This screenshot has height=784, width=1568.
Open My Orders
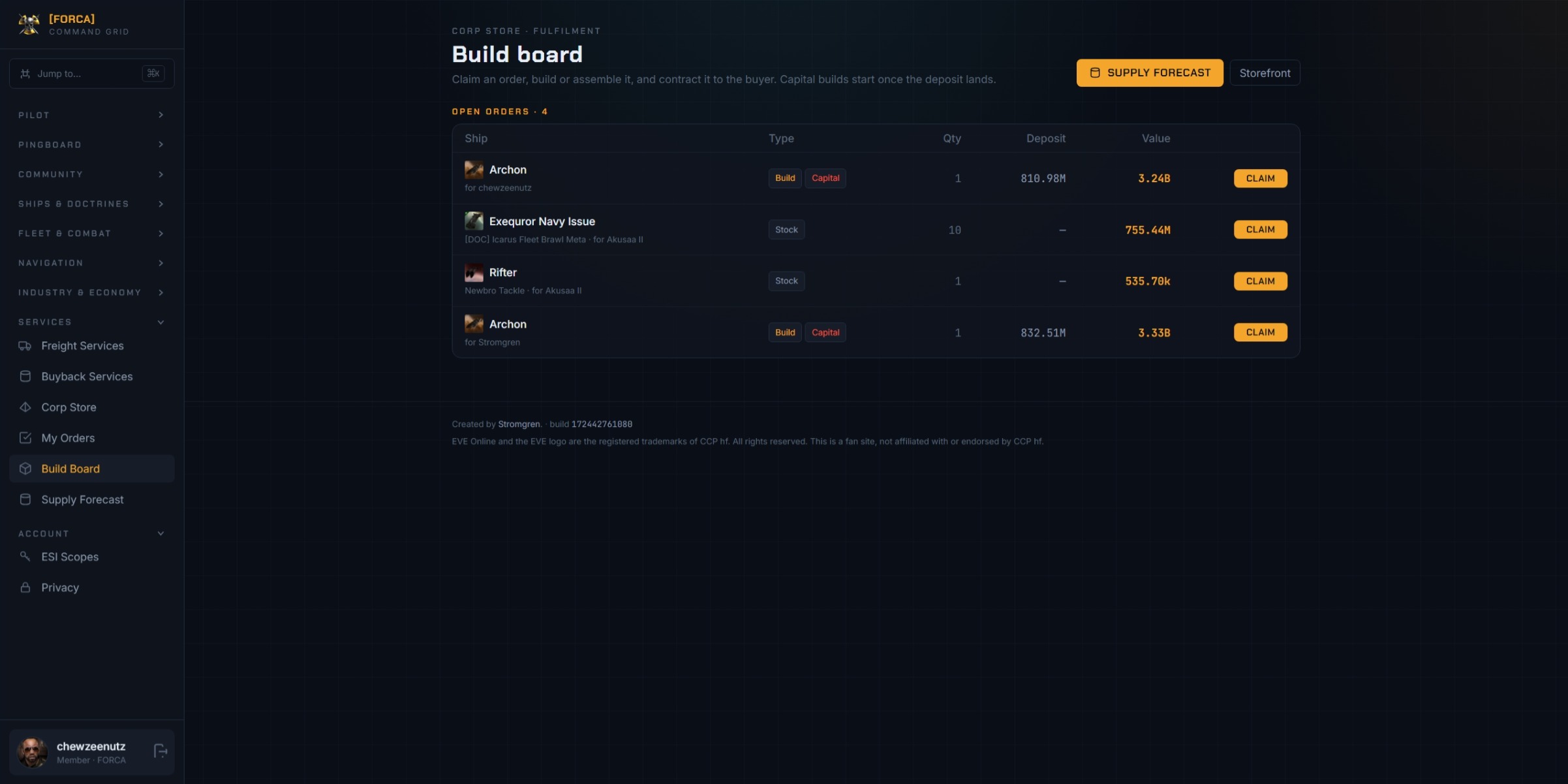coord(91,438)
